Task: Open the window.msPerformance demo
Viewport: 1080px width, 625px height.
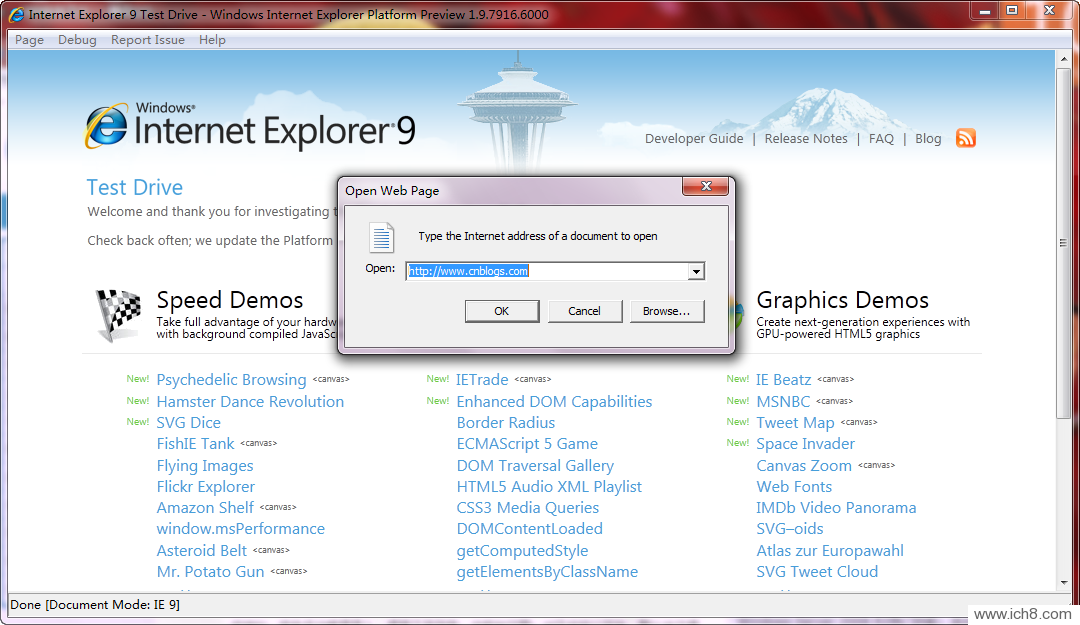Action: tap(240, 529)
